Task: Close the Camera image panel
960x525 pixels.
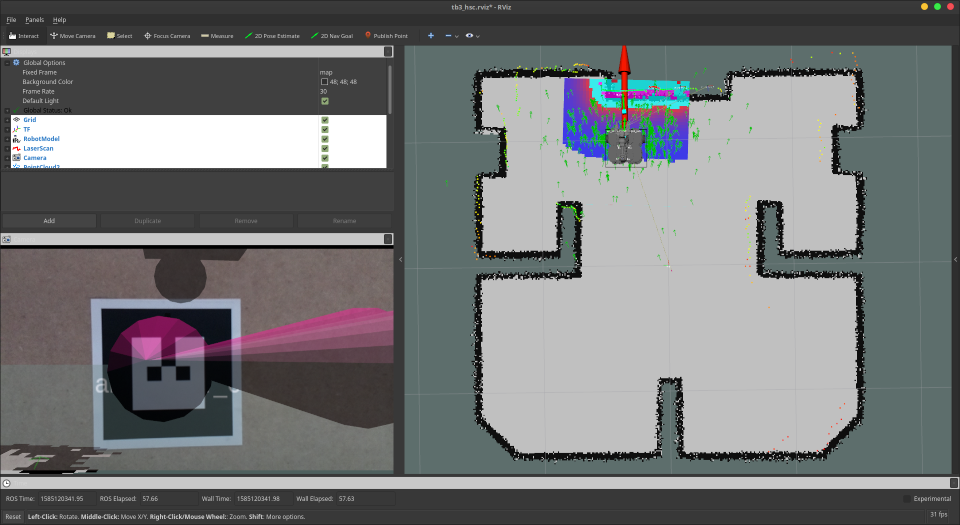Action: [388, 239]
